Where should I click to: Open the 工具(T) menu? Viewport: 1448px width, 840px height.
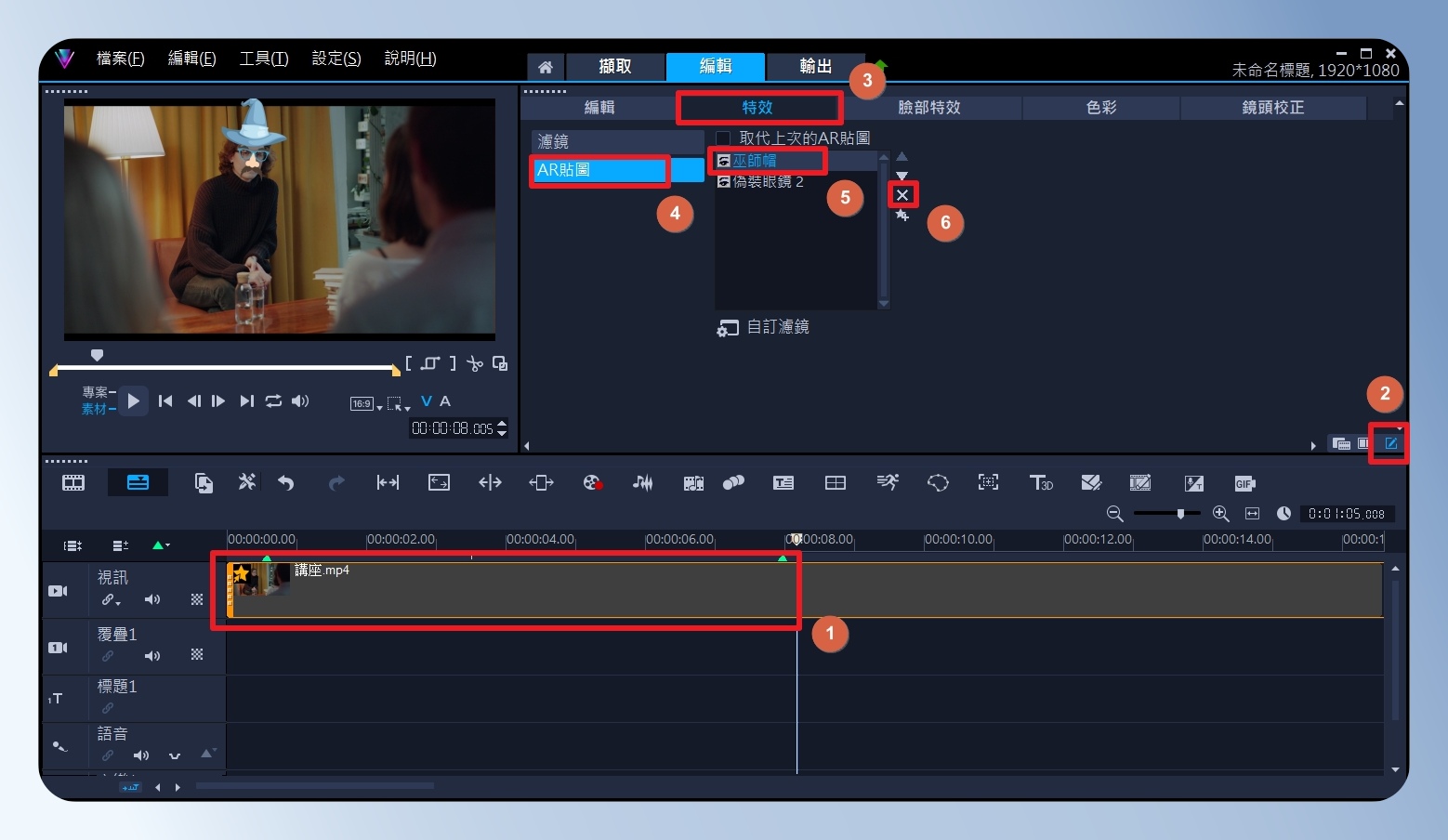coord(264,59)
